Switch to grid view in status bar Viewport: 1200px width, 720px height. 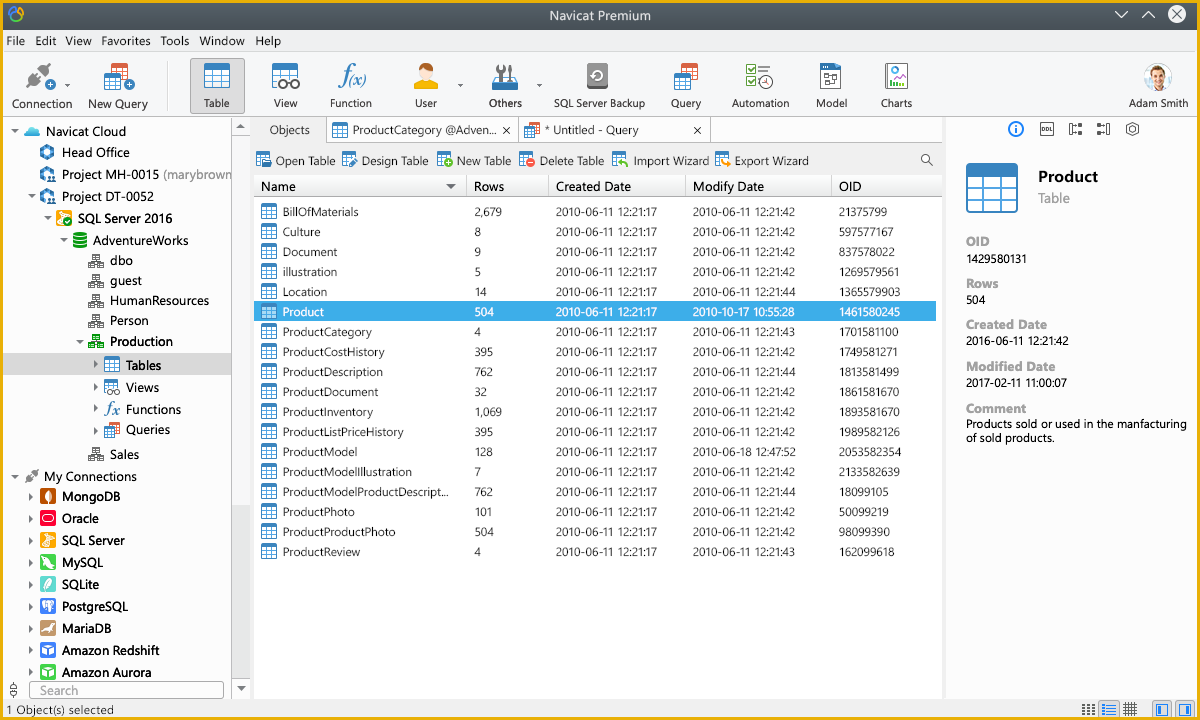pyautogui.click(x=1130, y=709)
